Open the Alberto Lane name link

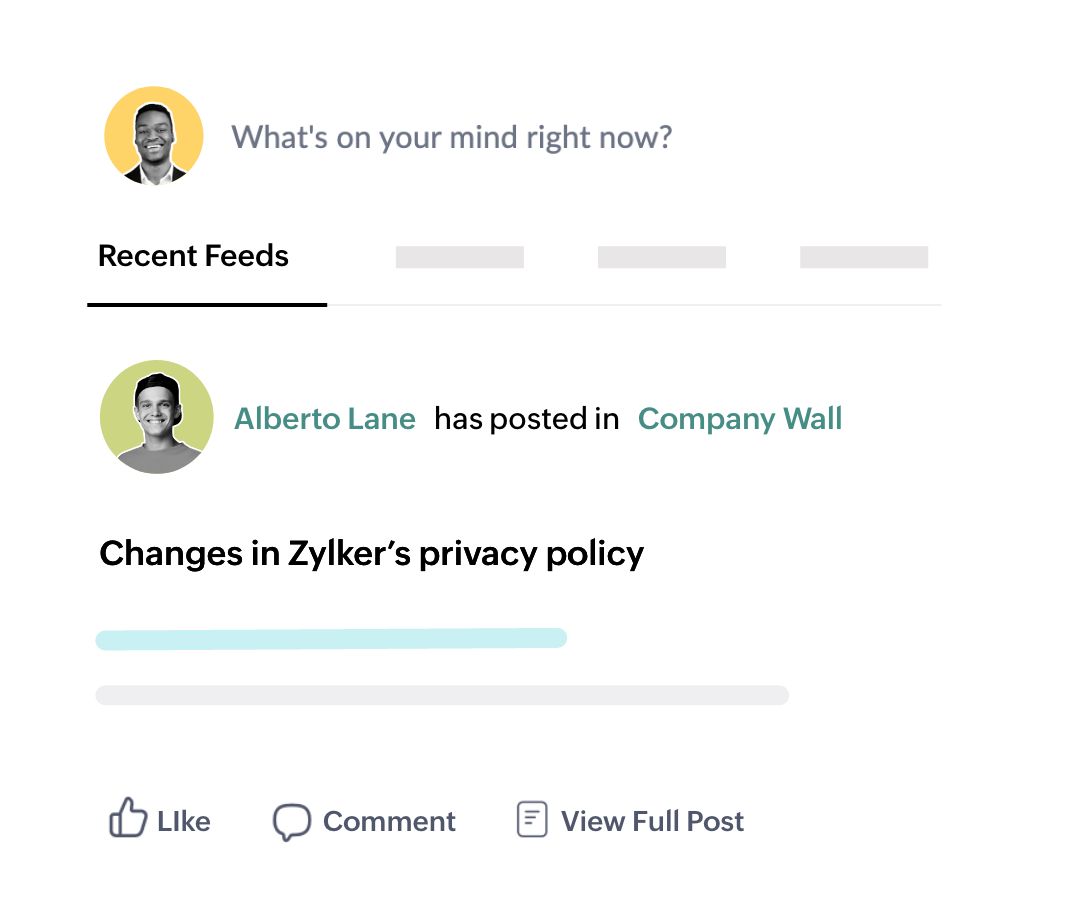tap(325, 418)
